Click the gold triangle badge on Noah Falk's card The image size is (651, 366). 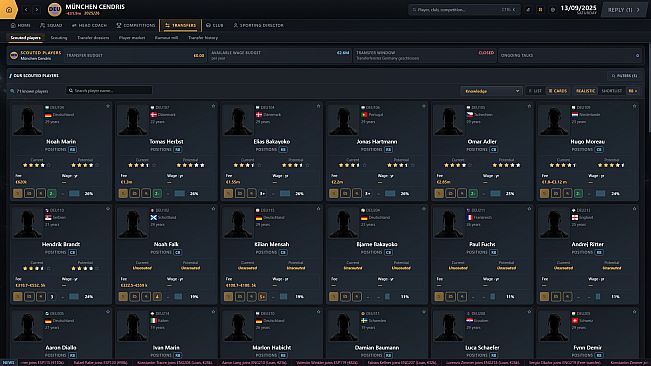coord(157,296)
